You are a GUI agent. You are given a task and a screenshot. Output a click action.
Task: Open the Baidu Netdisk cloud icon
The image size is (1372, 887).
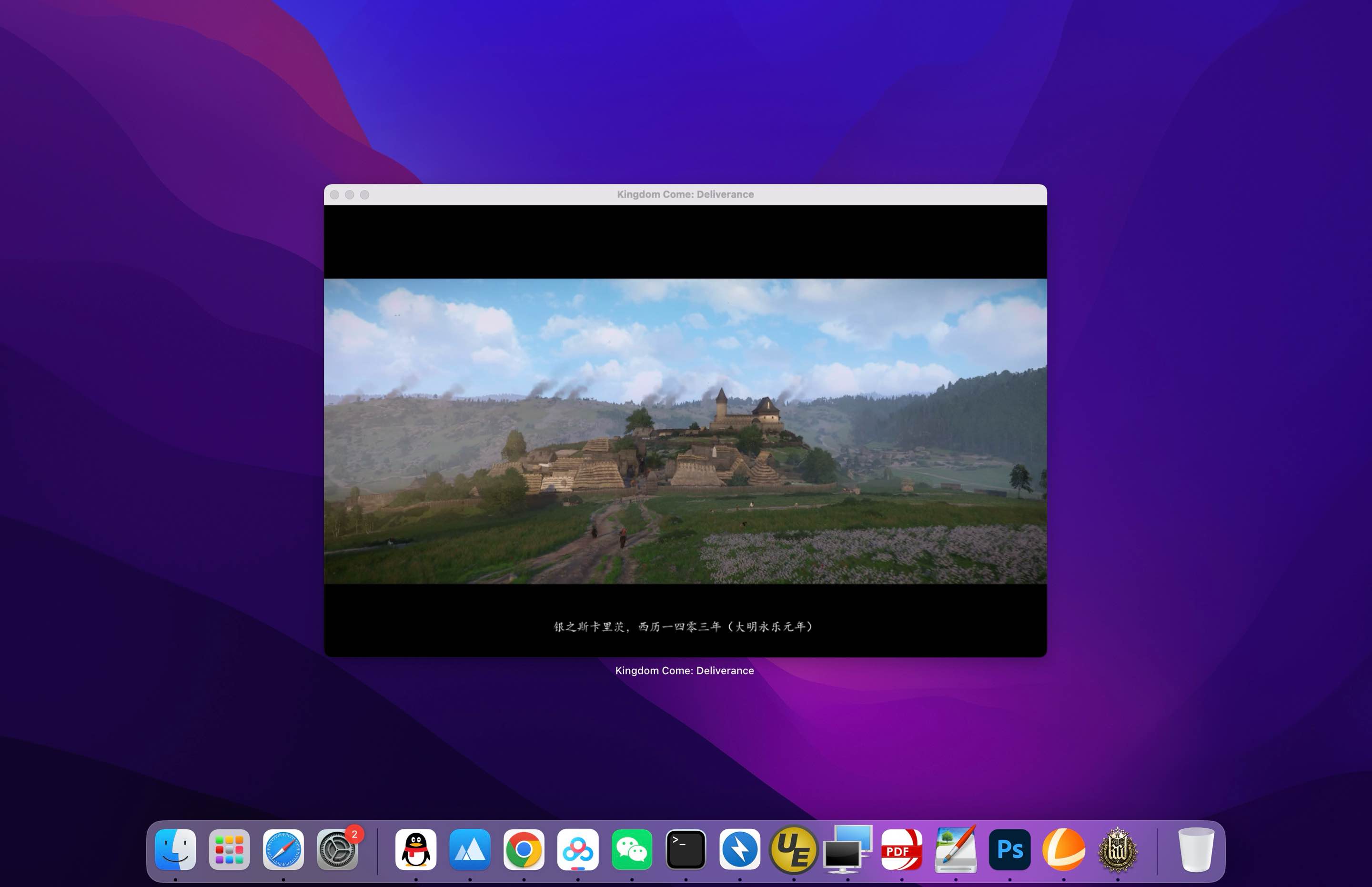pos(578,849)
